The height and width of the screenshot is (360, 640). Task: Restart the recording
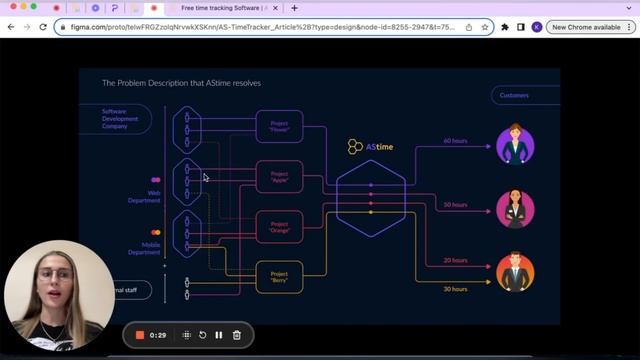202,335
